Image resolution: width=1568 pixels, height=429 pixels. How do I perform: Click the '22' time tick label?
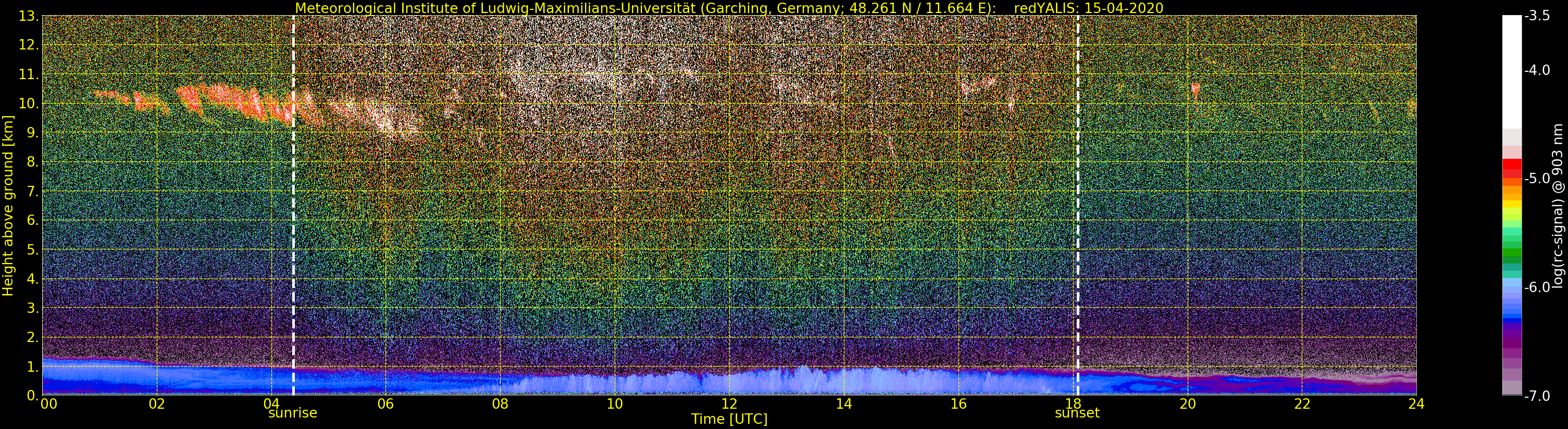coord(1302,404)
